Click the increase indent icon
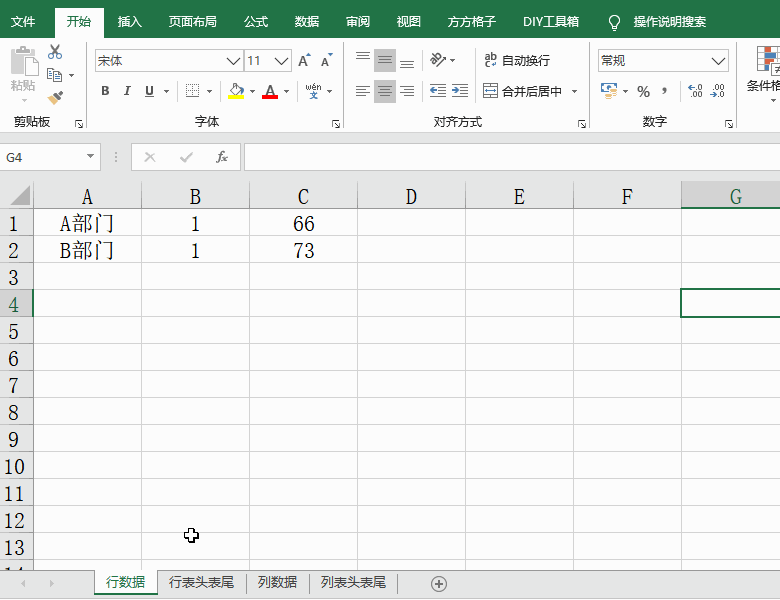This screenshot has width=780, height=600. pos(459,91)
